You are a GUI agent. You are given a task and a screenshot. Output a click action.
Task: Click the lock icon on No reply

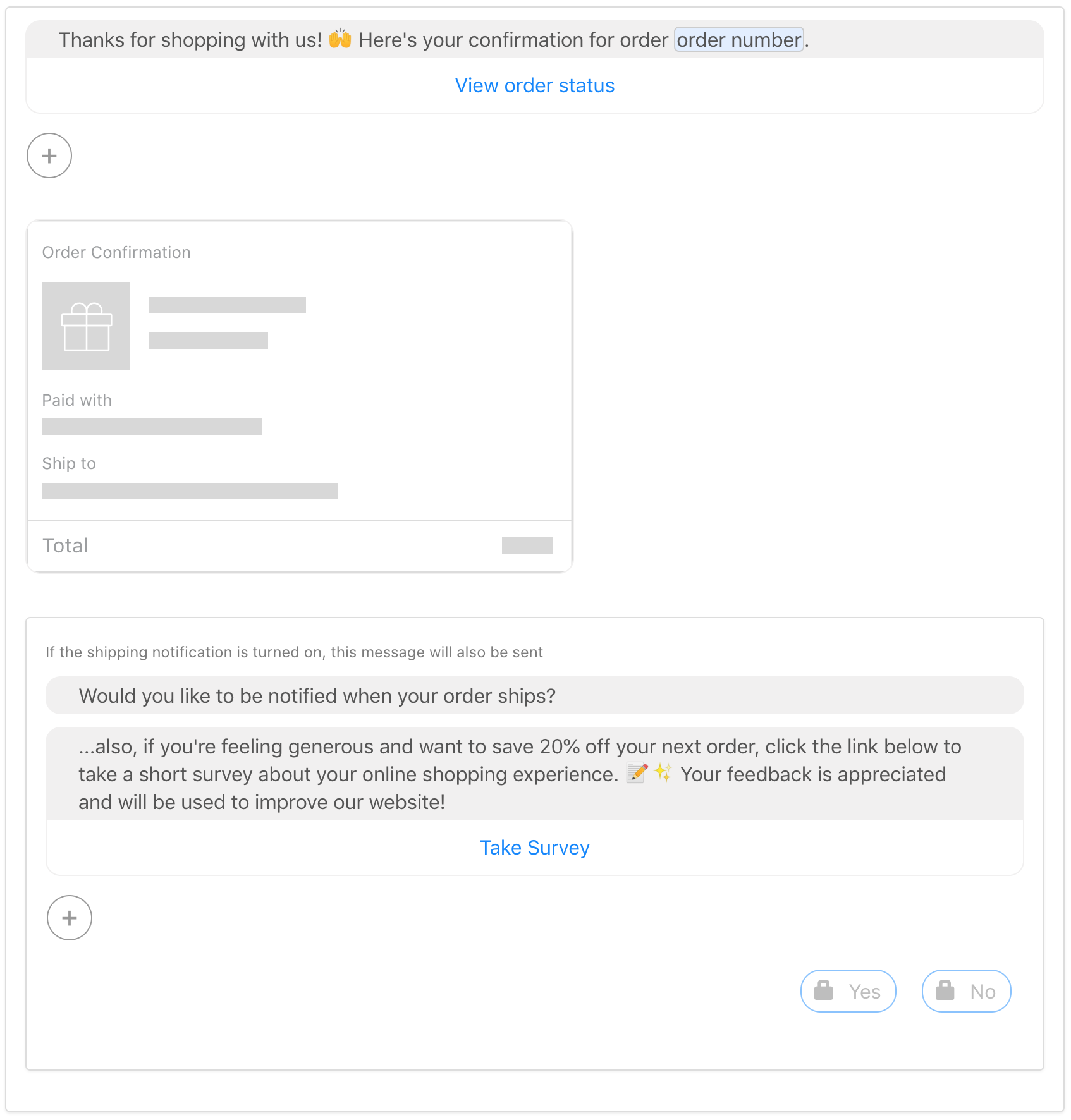[945, 990]
